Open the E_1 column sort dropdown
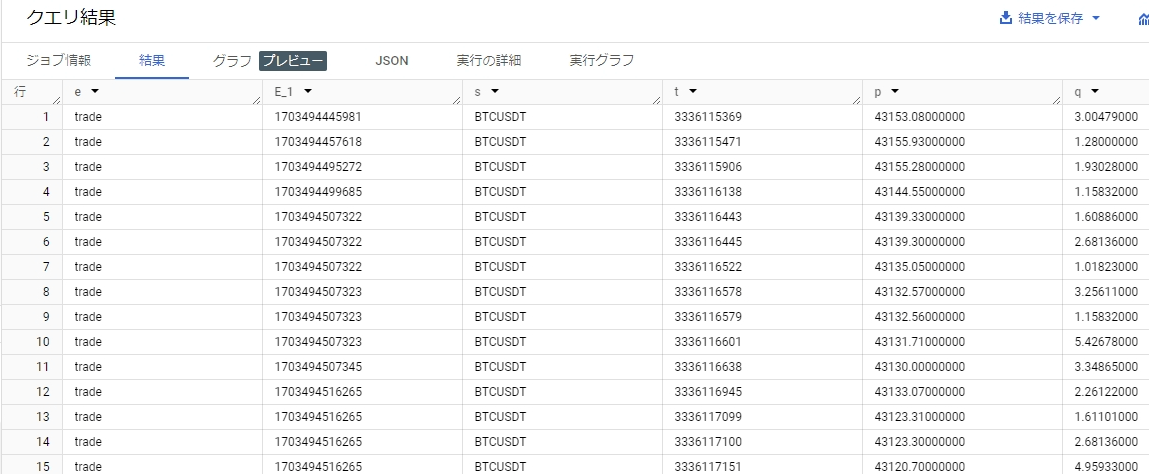This screenshot has width=1149, height=474. (x=308, y=92)
